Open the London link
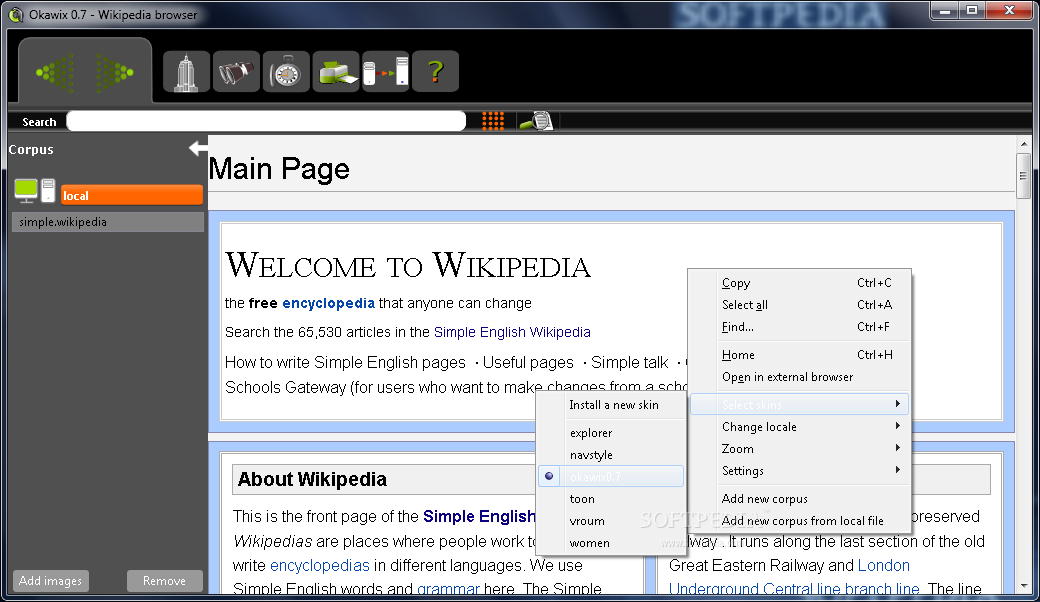 coord(883,565)
